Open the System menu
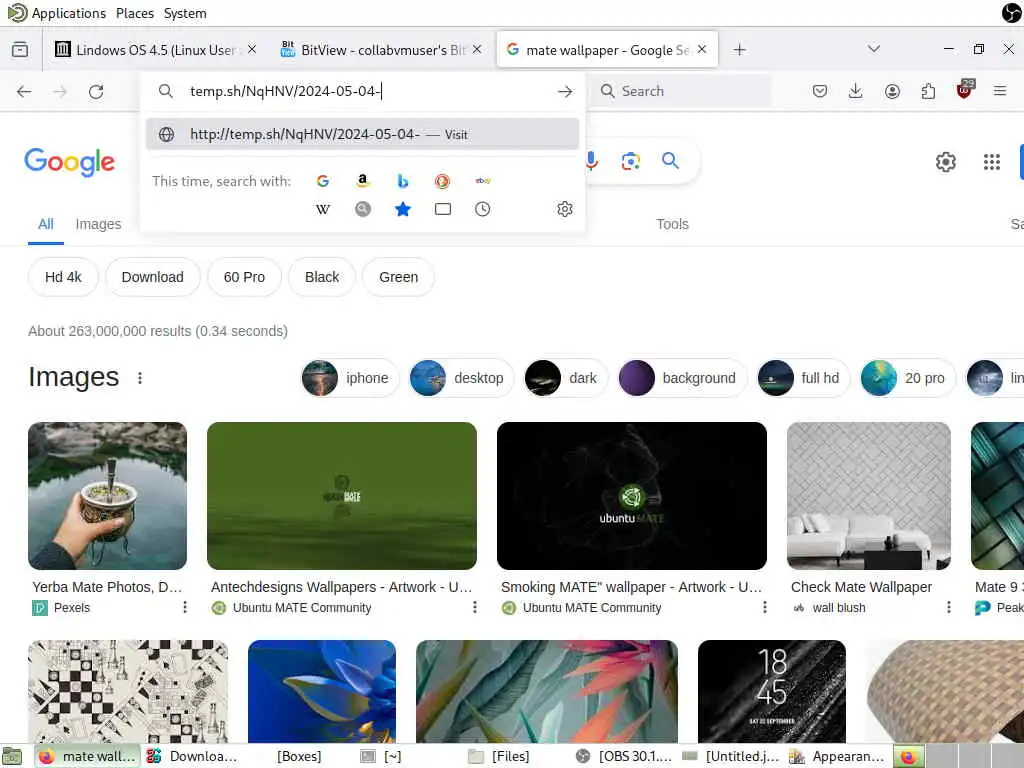1024x768 pixels. [x=185, y=13]
